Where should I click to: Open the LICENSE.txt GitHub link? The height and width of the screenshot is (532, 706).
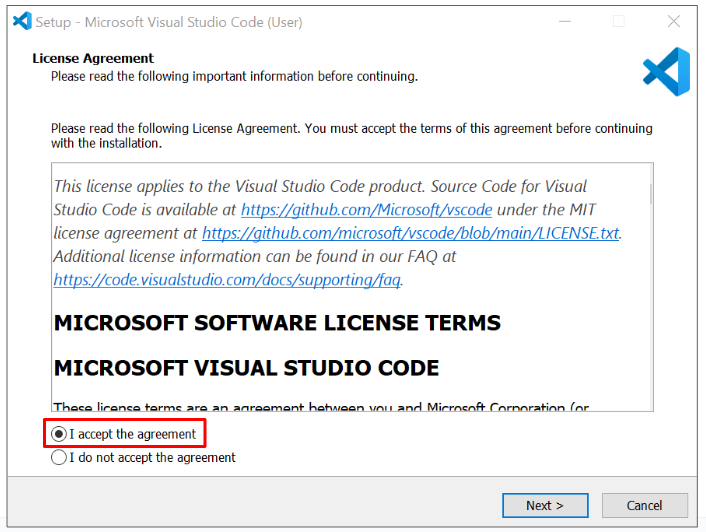[410, 233]
